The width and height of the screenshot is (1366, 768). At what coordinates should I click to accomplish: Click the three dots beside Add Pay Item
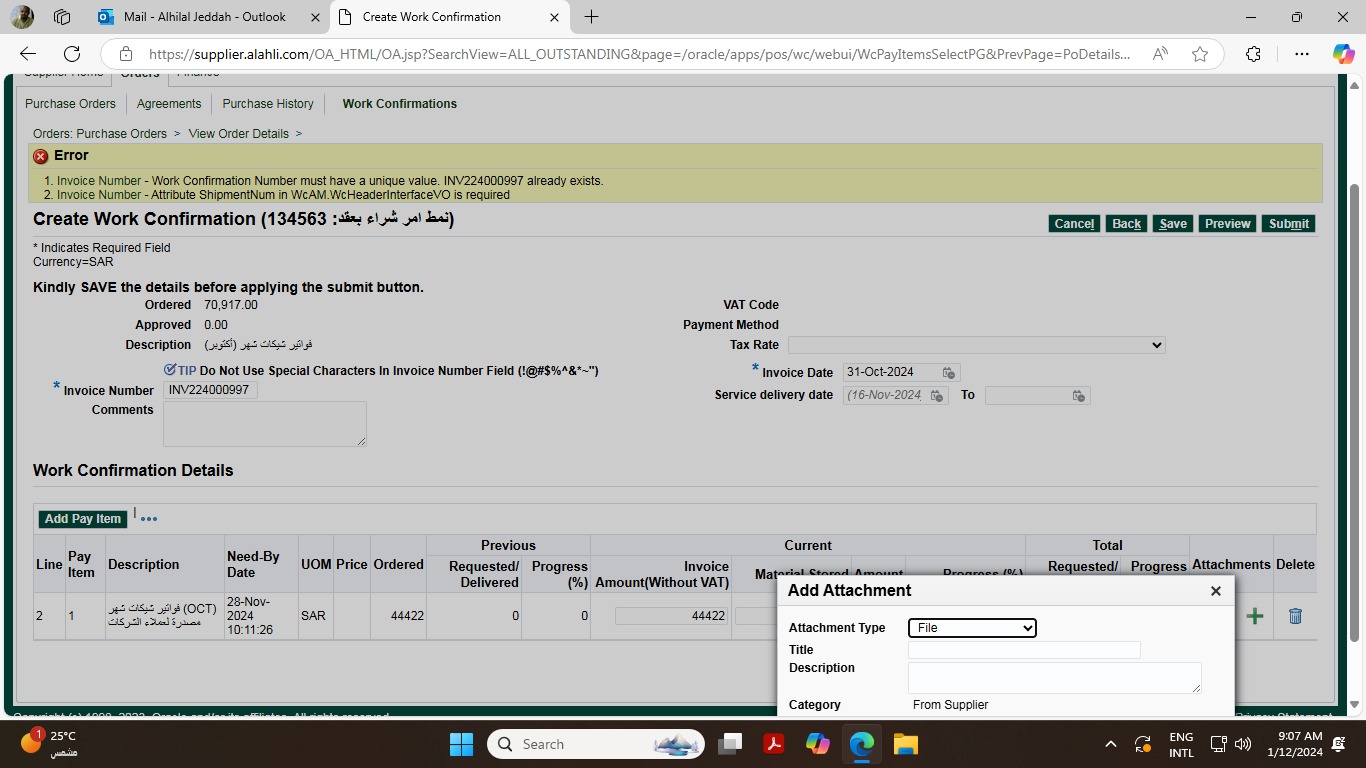(x=149, y=519)
